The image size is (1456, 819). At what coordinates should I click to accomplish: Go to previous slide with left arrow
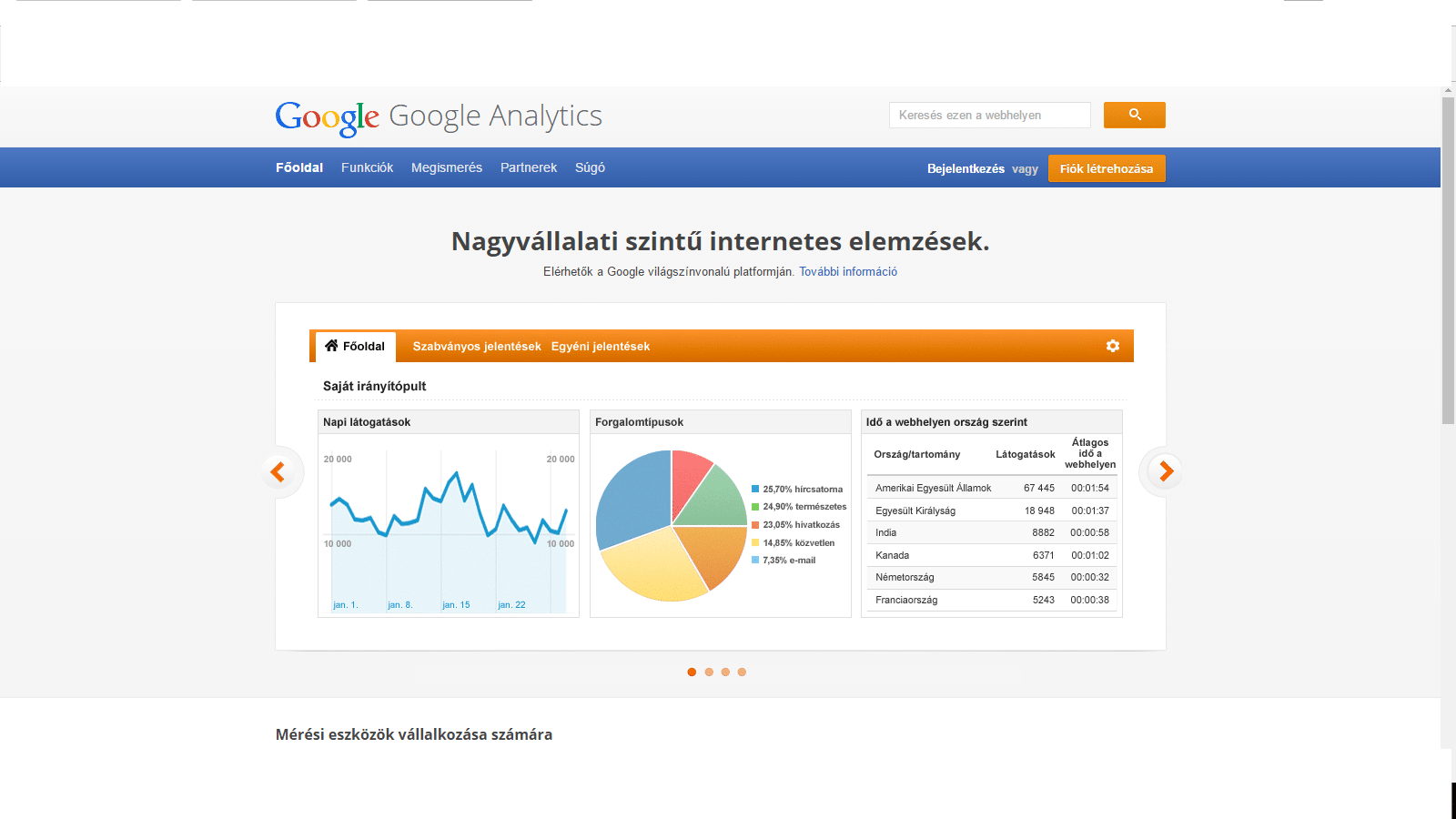[278, 471]
